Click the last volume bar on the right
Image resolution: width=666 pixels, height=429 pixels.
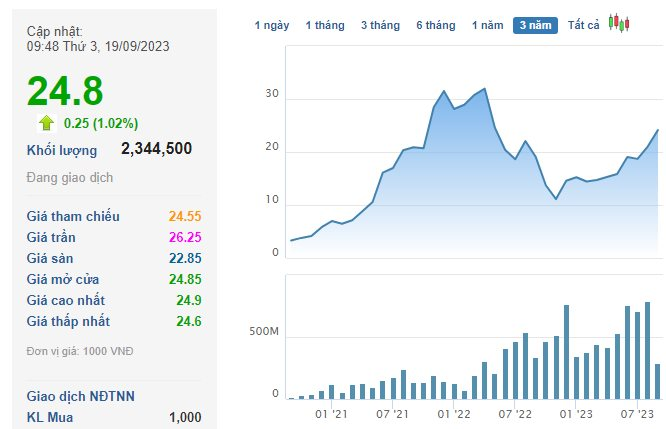[657, 381]
